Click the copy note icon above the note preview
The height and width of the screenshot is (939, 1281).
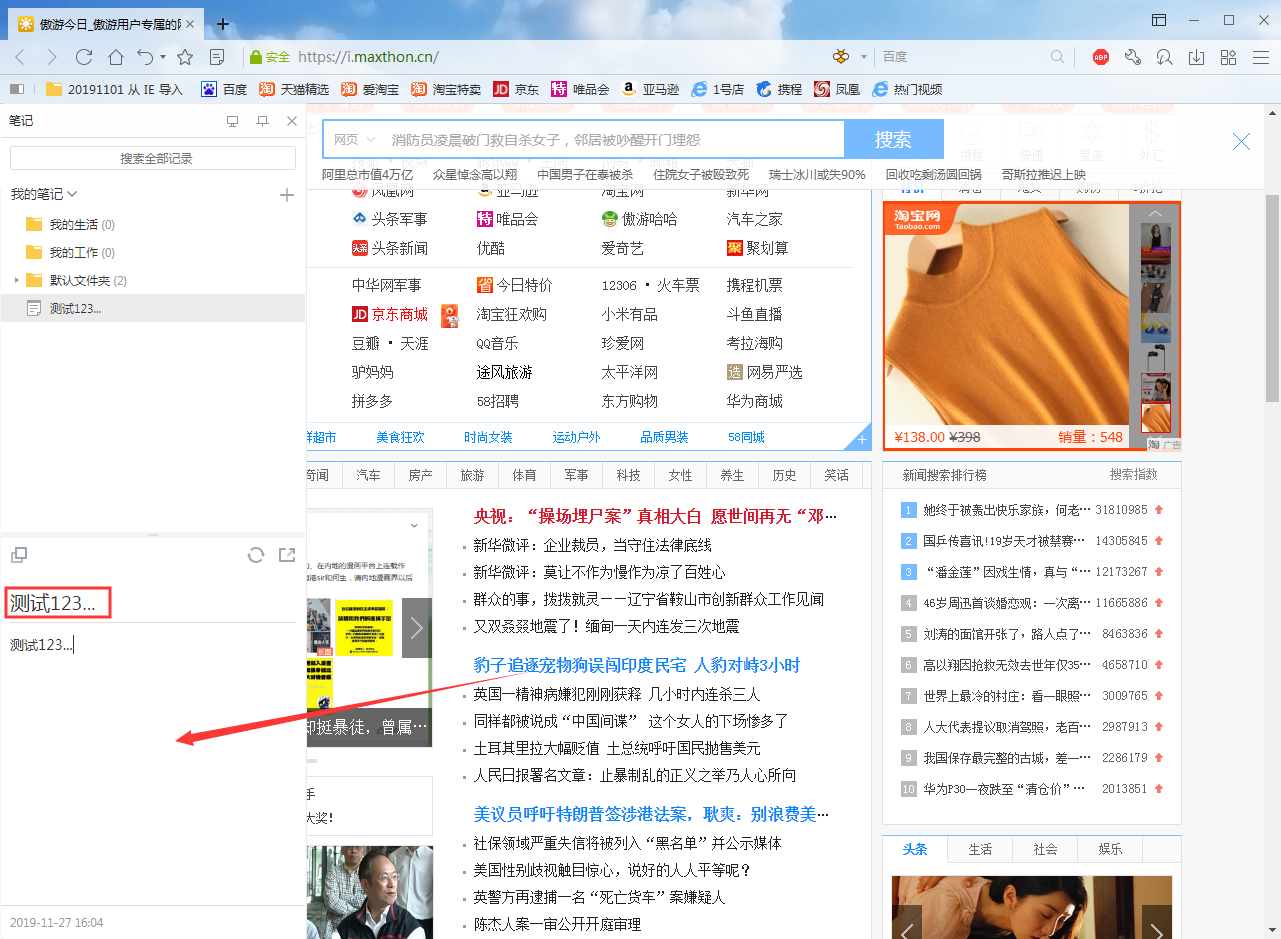[19, 554]
